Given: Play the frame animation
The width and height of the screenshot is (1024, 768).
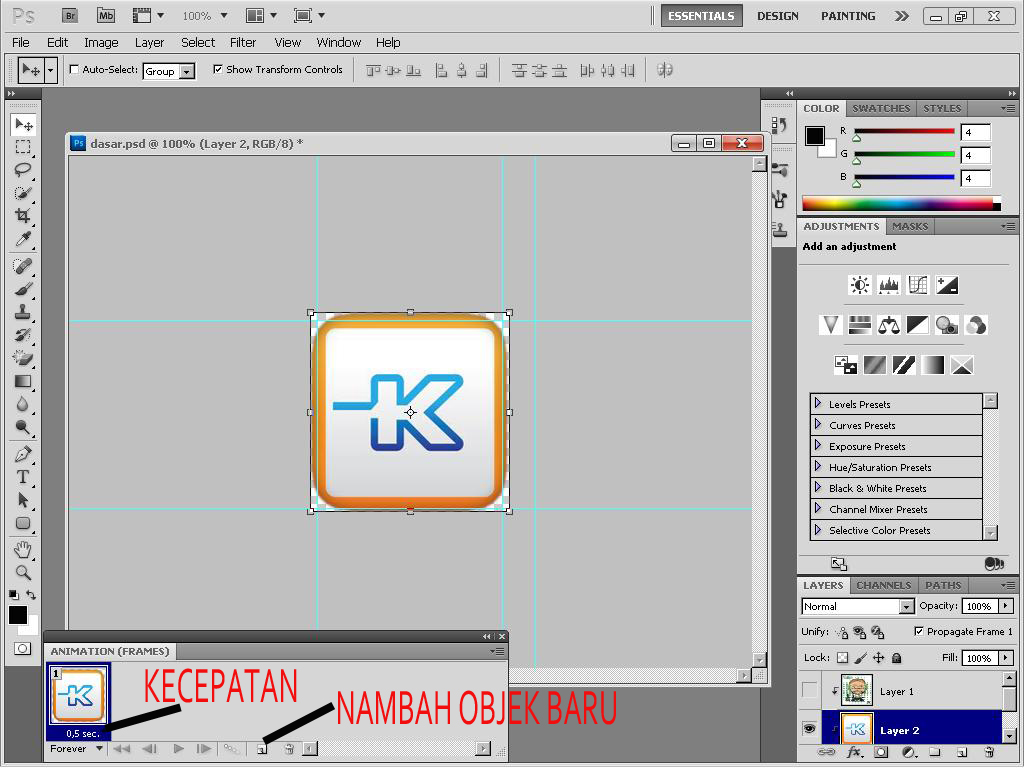Looking at the screenshot, I should pyautogui.click(x=178, y=749).
